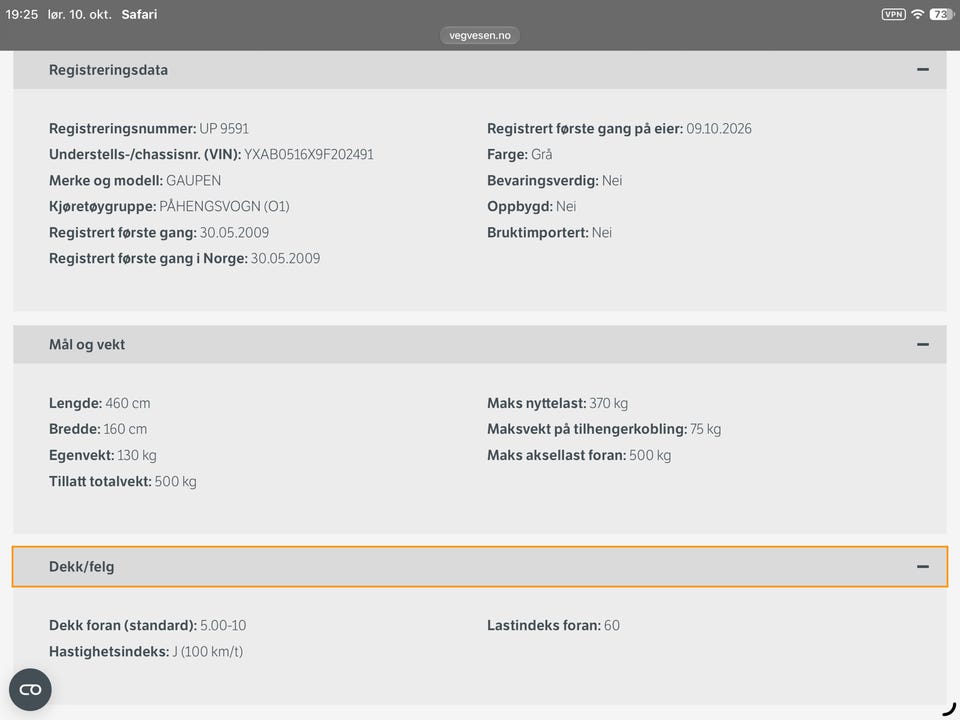The height and width of the screenshot is (720, 960).
Task: Collapse Dekk/felg with its minus icon
Action: [x=923, y=567]
